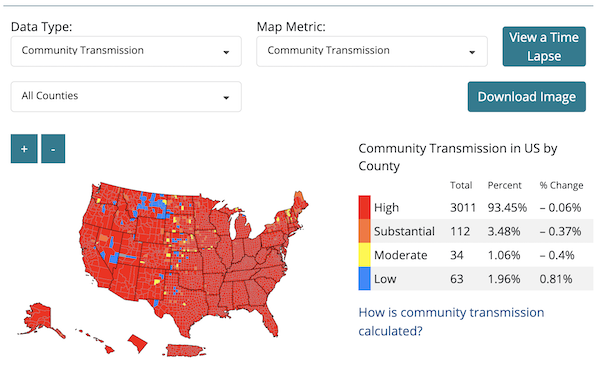The height and width of the screenshot is (367, 600).
Task: Click the orange Substantial legend swatch
Action: pos(364,231)
